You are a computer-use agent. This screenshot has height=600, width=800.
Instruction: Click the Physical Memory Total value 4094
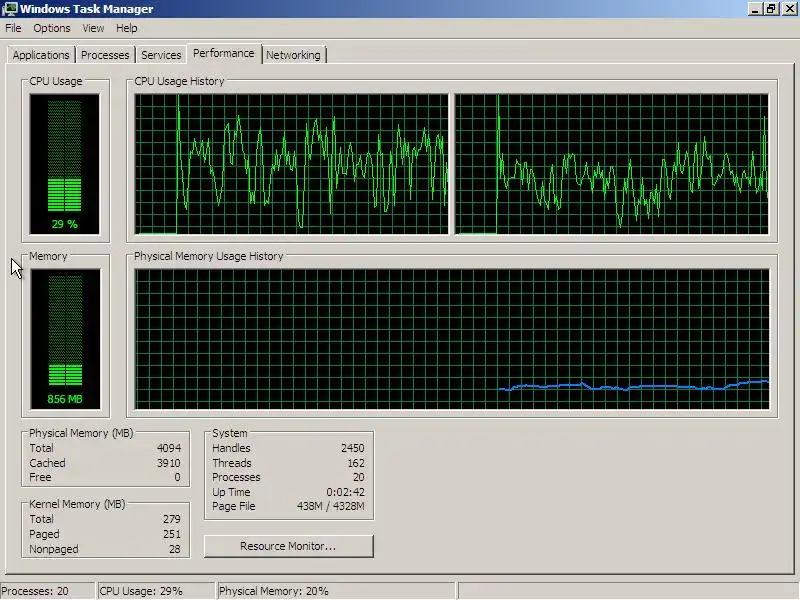pyautogui.click(x=169, y=448)
